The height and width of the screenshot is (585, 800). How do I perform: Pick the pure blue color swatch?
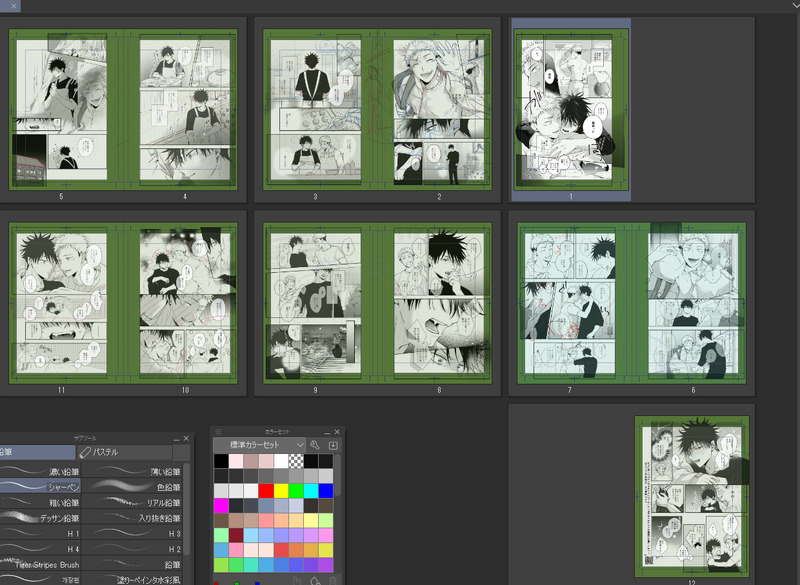tap(326, 491)
